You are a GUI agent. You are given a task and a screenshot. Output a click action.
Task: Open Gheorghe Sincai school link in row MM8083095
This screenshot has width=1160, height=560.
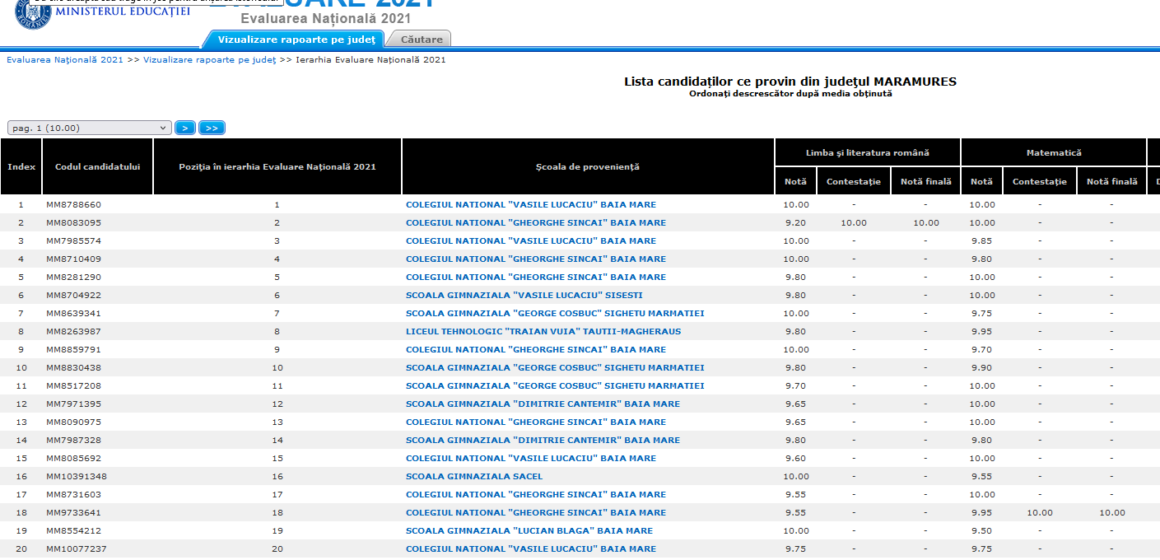pyautogui.click(x=536, y=223)
